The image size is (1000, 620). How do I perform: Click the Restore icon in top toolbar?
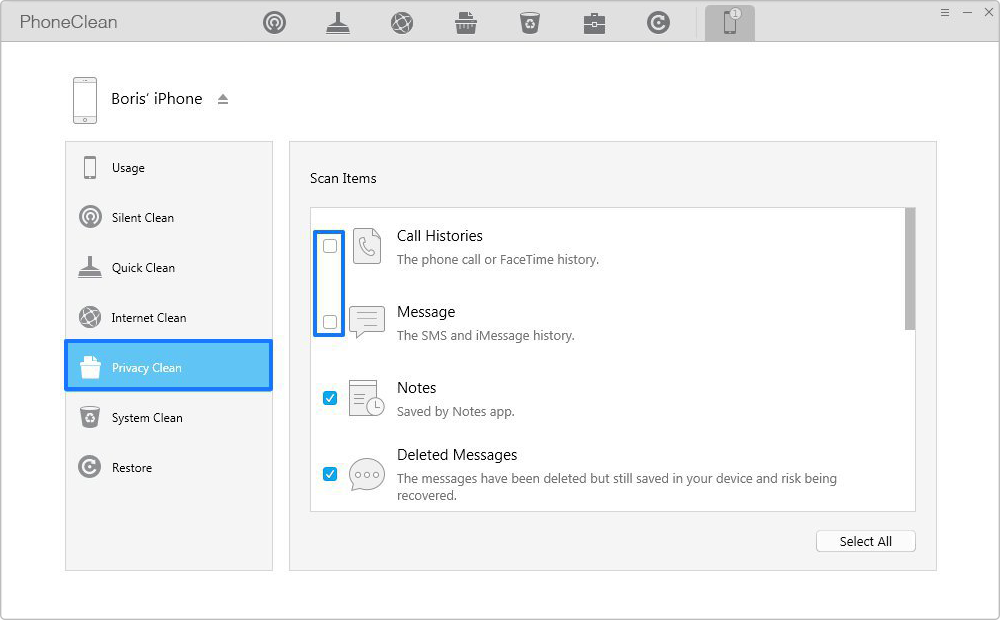tap(658, 23)
